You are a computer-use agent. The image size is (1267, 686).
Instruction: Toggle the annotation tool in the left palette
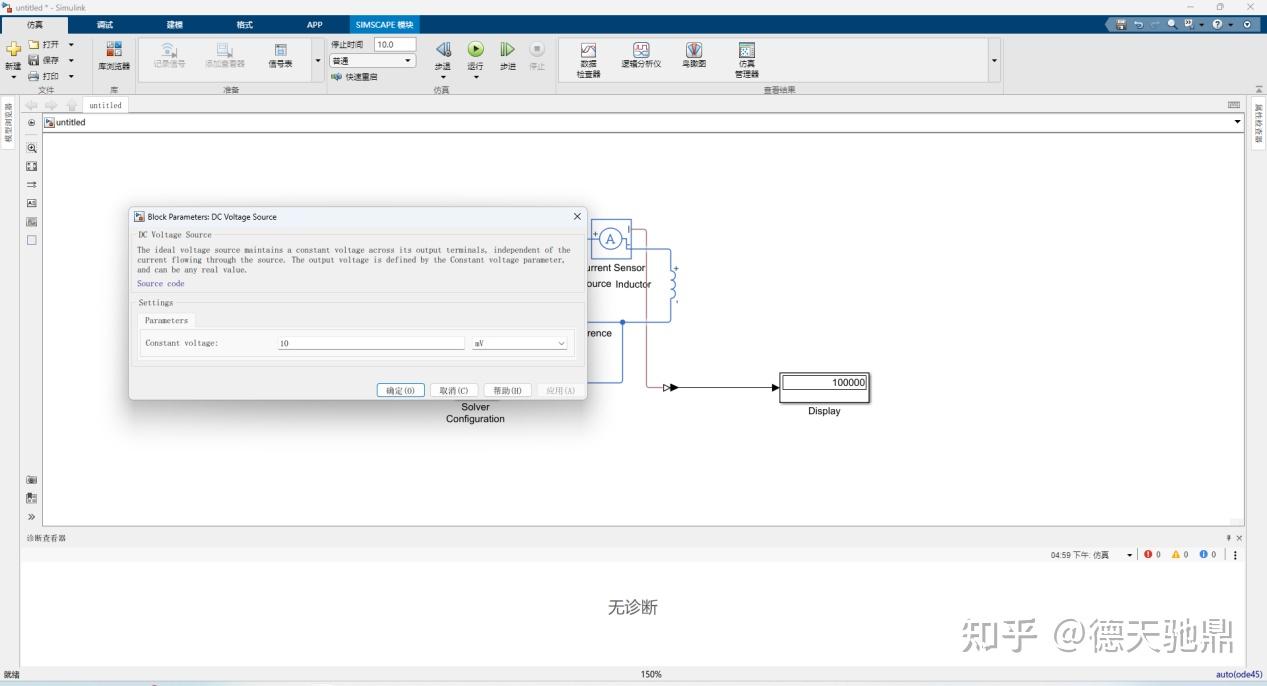[x=31, y=202]
